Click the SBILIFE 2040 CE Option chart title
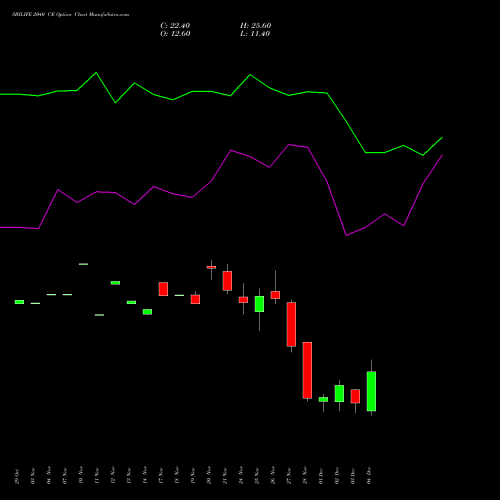 (x=70, y=15)
